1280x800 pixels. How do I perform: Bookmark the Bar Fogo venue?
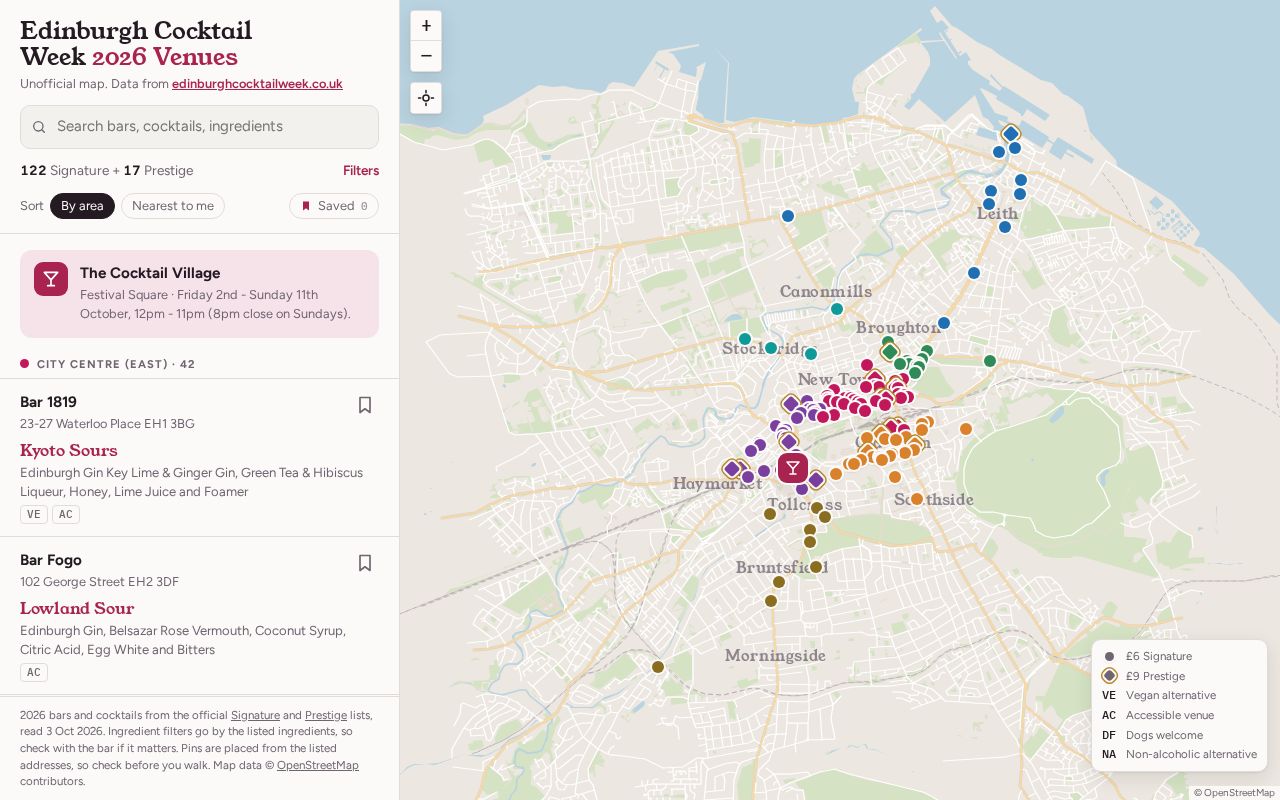click(365, 563)
